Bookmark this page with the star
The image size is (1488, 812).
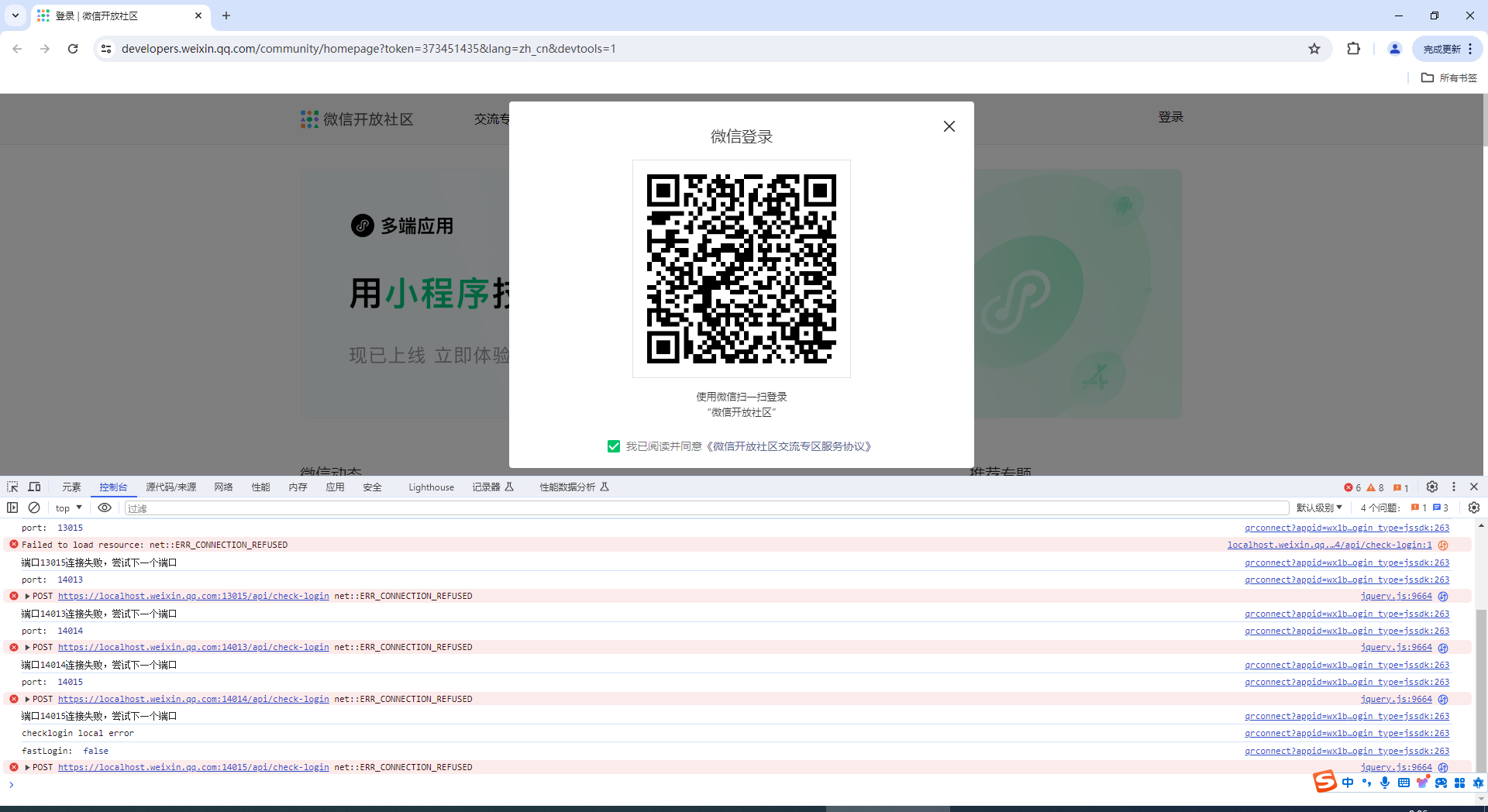[x=1314, y=49]
